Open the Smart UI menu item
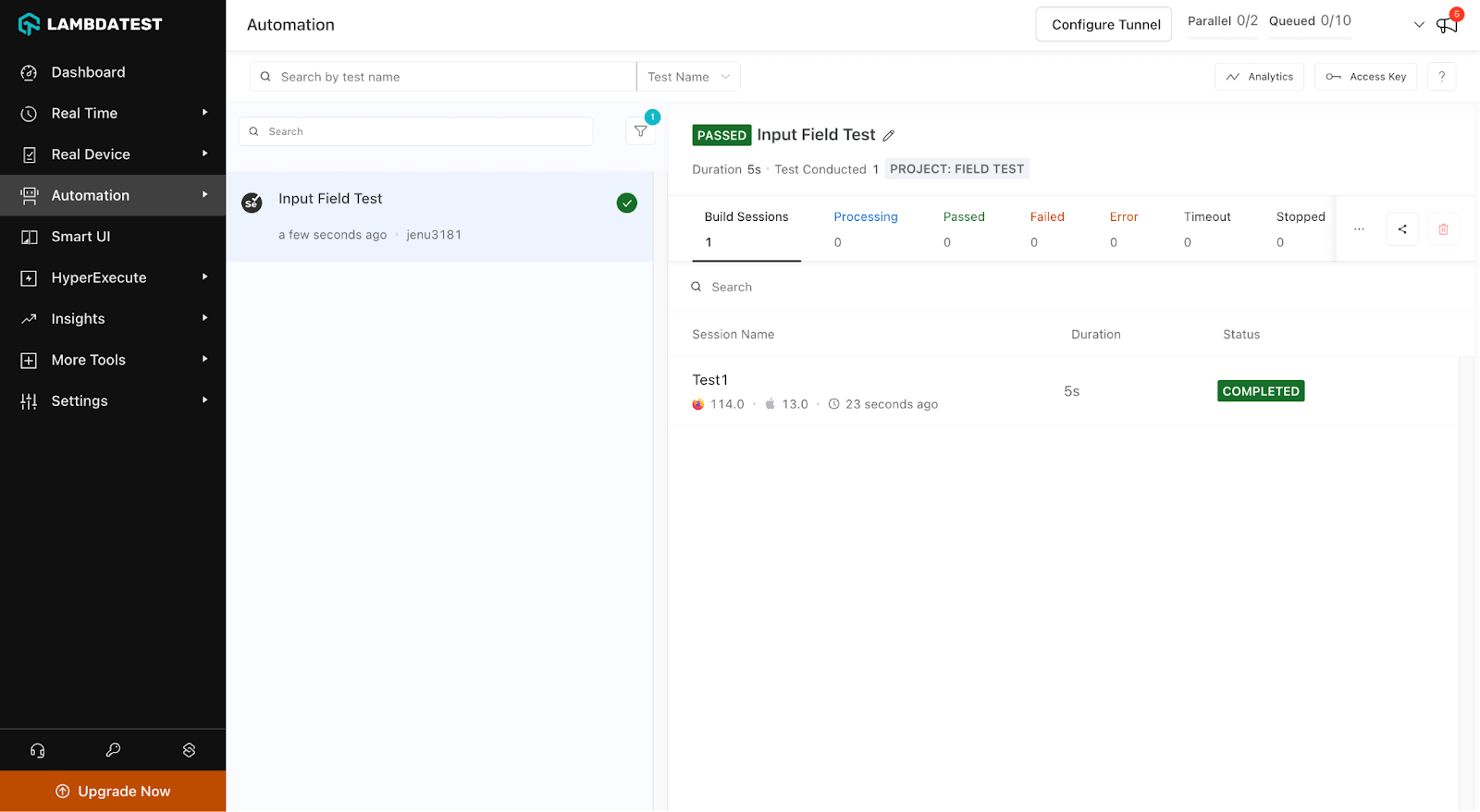The width and height of the screenshot is (1480, 812). coord(113,237)
